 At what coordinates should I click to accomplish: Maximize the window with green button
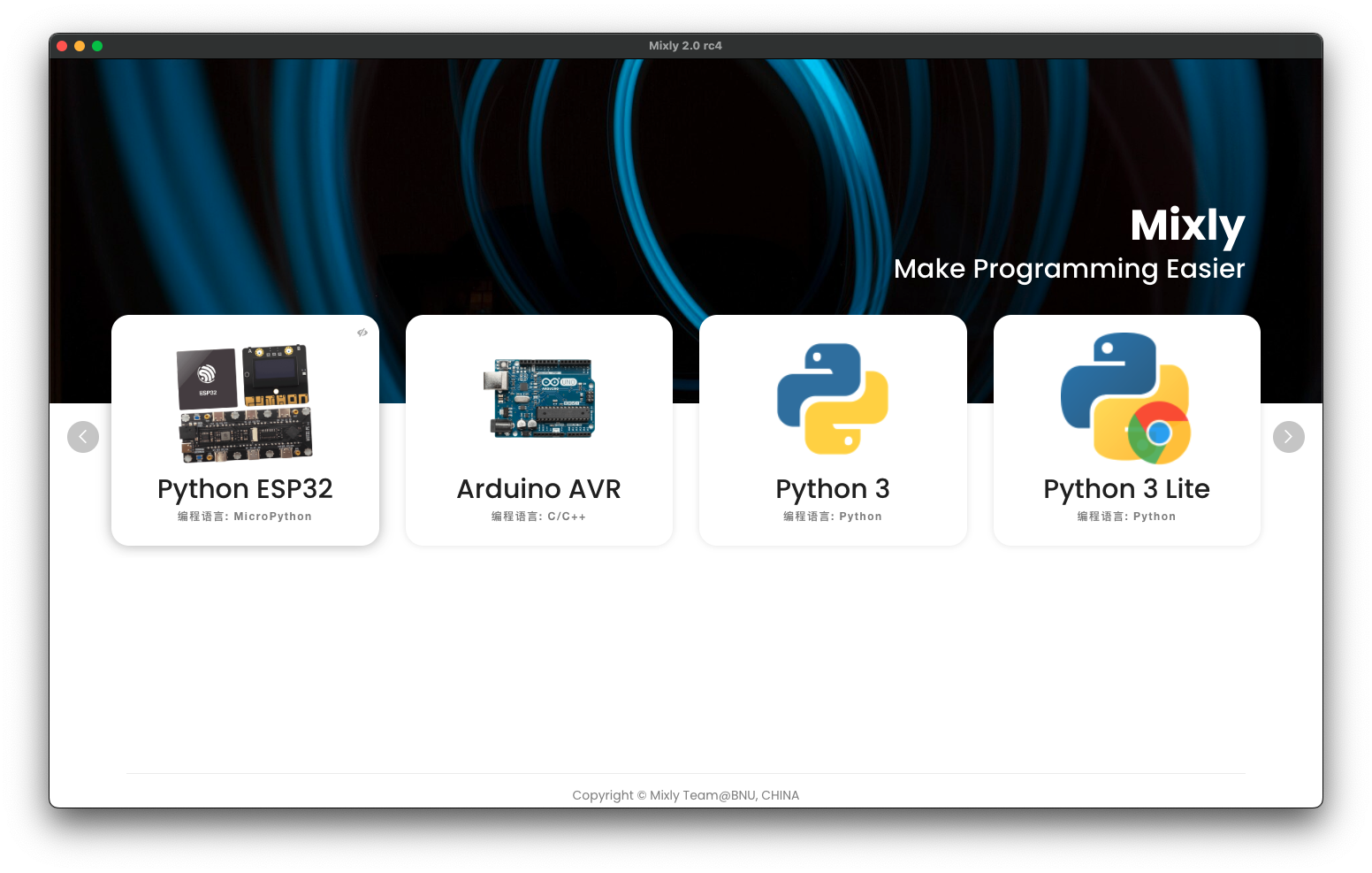(97, 46)
